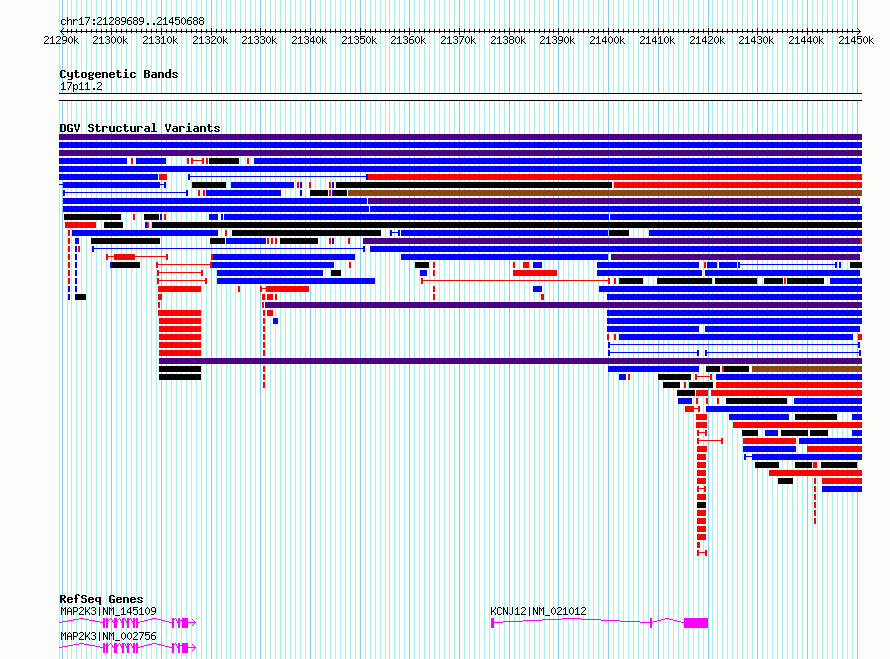Open the RefSeq Genes track title

(x=101, y=599)
